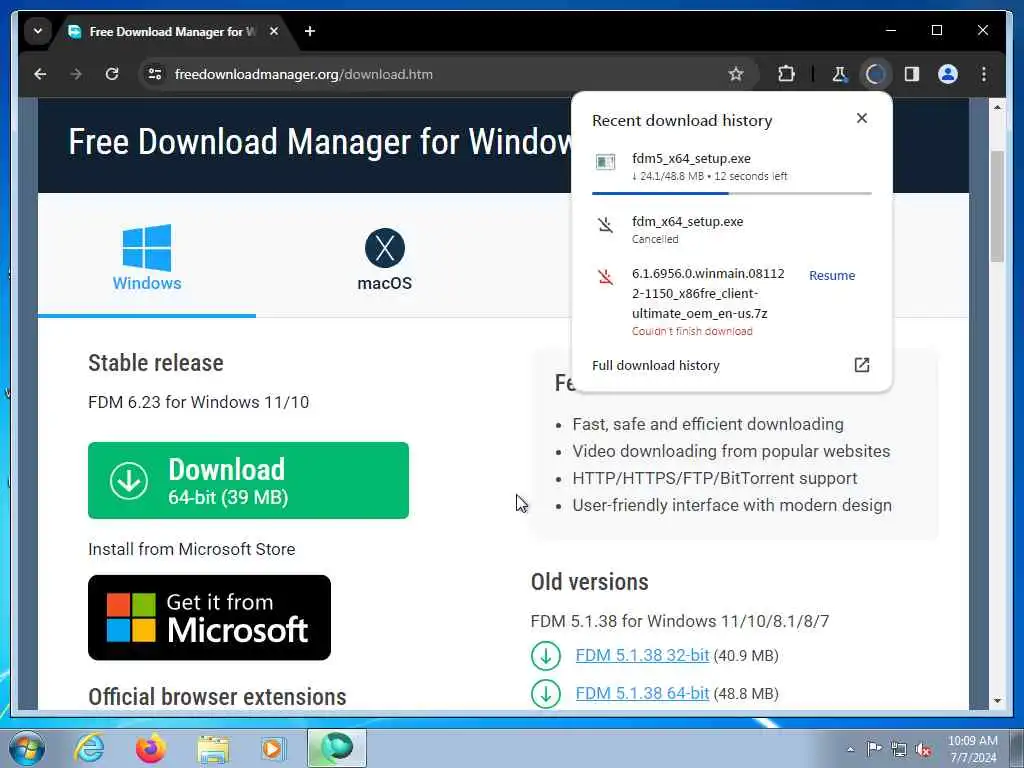Open the Extensions puzzle icon
Screen dimensions: 1024x768
click(x=786, y=74)
